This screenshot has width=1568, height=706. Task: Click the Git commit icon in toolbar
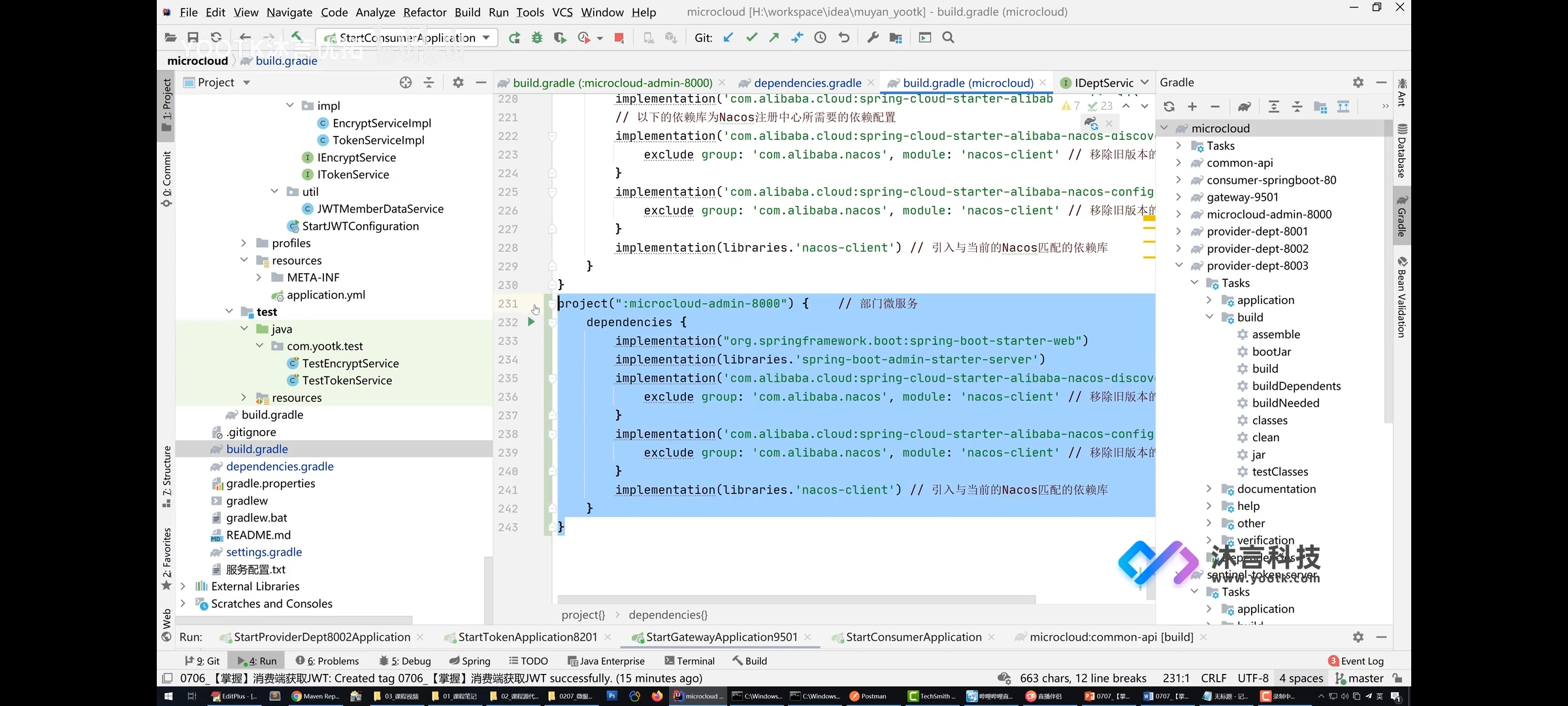[752, 38]
